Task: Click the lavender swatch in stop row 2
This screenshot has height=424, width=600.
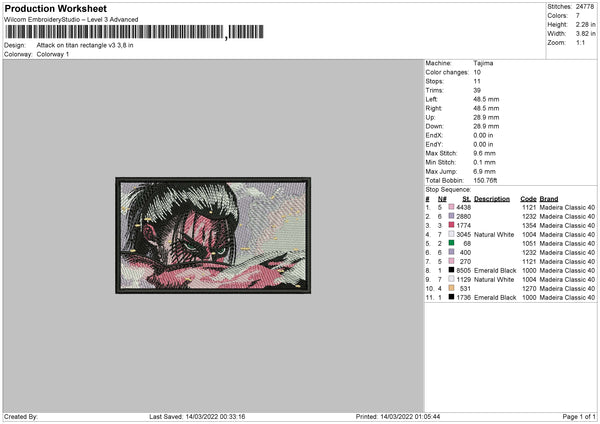Action: [452, 216]
